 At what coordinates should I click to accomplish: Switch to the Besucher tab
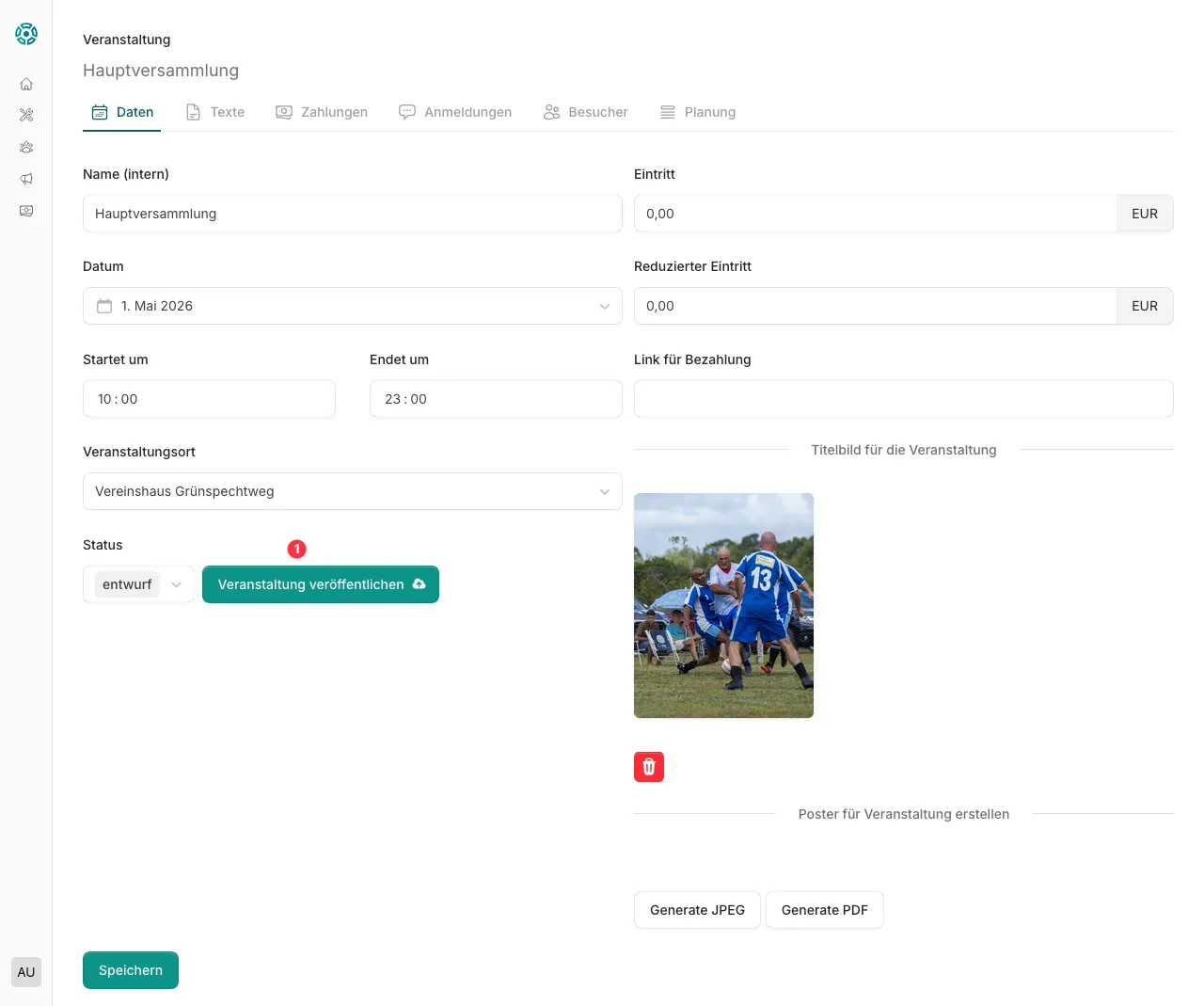pos(586,112)
